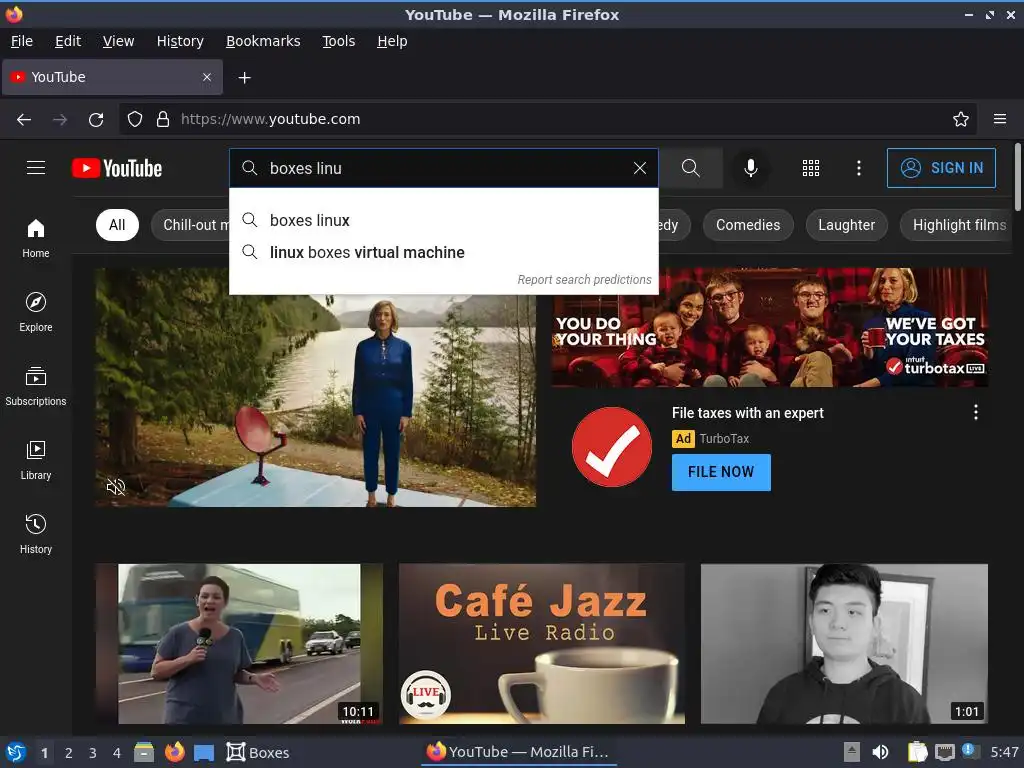Open the system start menu icon
The image size is (1024, 768).
point(16,752)
